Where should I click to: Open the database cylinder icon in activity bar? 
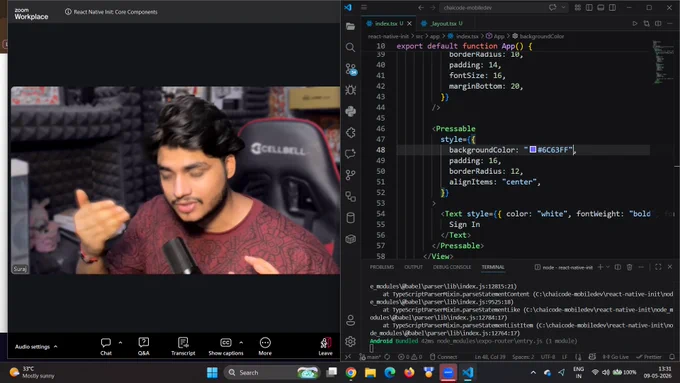click(x=350, y=218)
